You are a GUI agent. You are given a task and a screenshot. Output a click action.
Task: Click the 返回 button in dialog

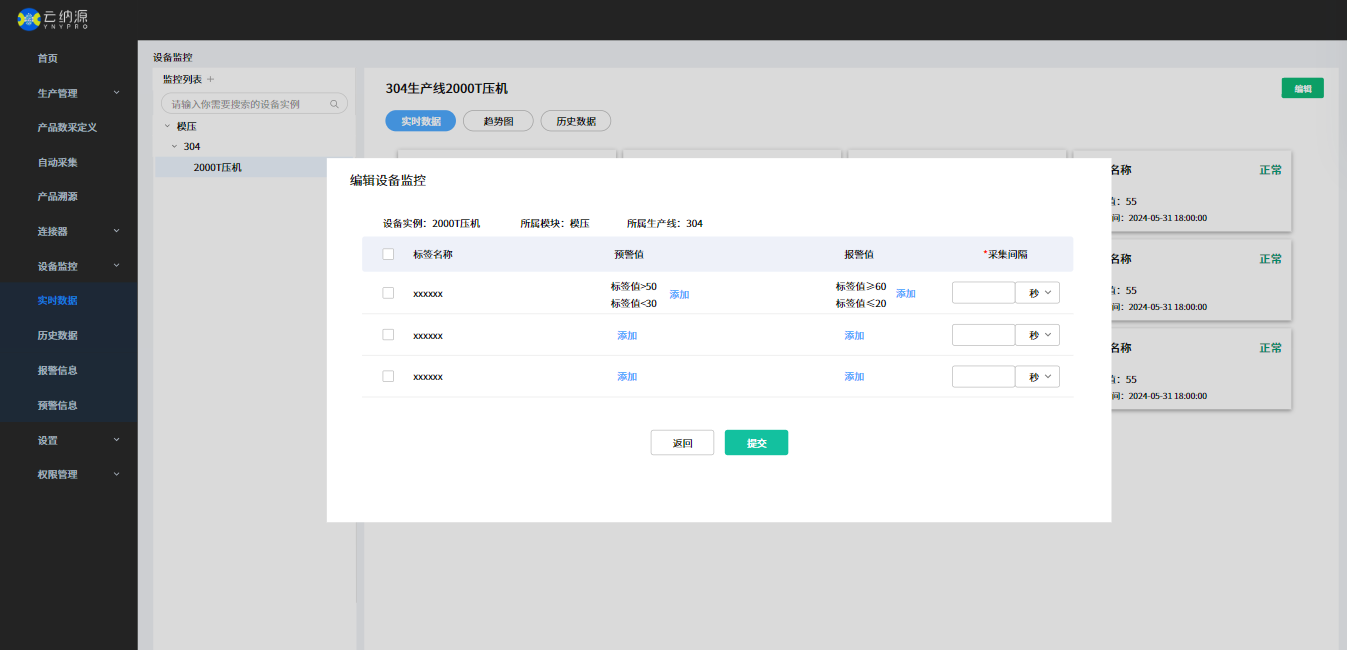682,443
